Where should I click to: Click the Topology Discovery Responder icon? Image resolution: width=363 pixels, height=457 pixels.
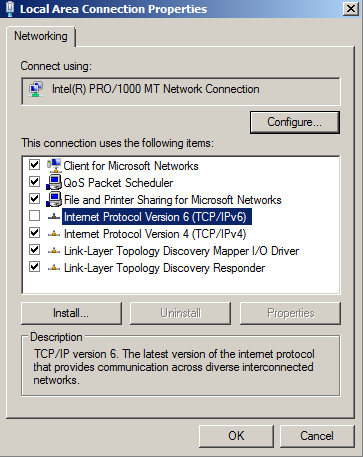click(54, 268)
